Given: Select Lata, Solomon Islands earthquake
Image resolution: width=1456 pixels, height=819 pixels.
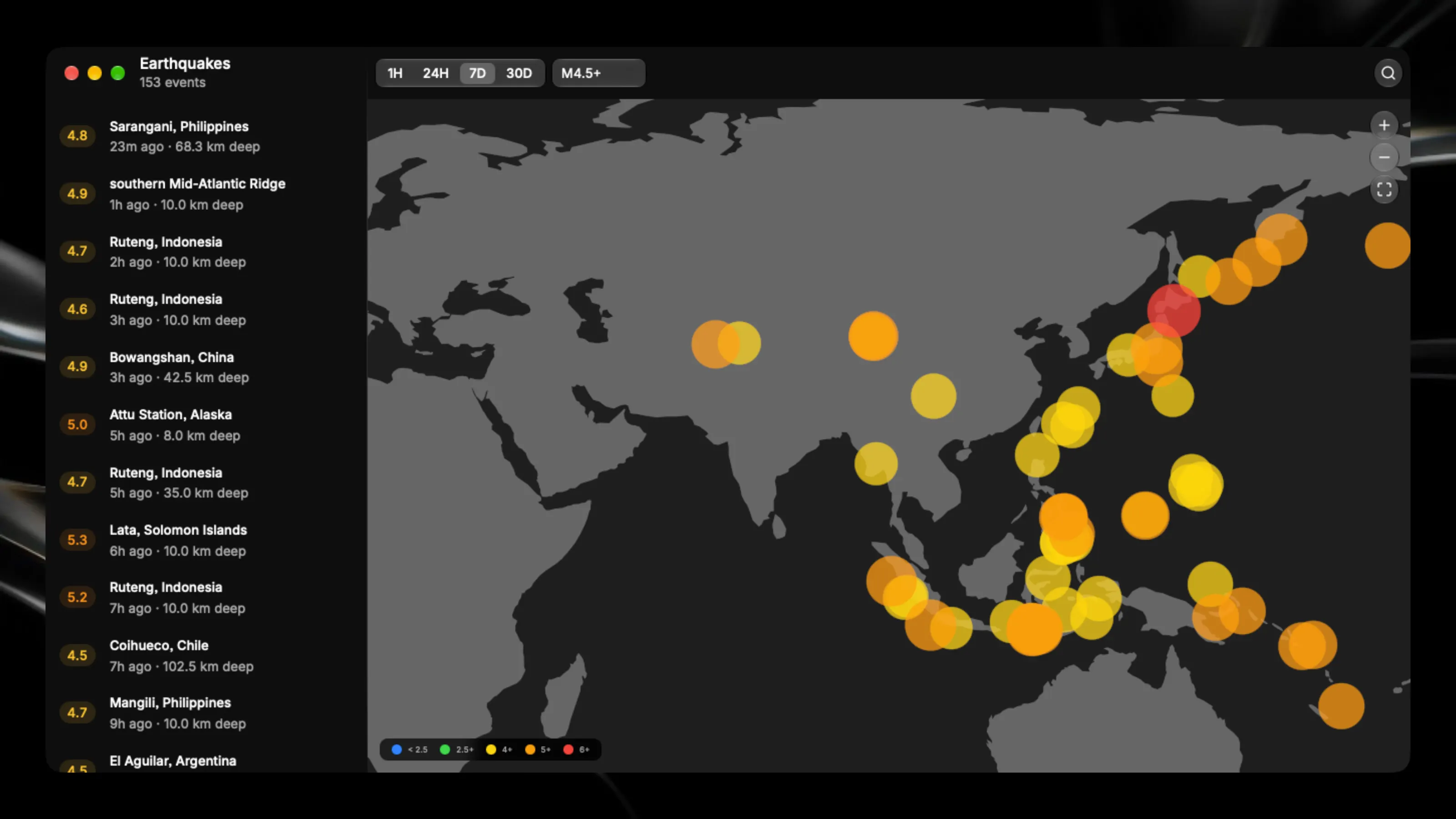Looking at the screenshot, I should [x=206, y=540].
